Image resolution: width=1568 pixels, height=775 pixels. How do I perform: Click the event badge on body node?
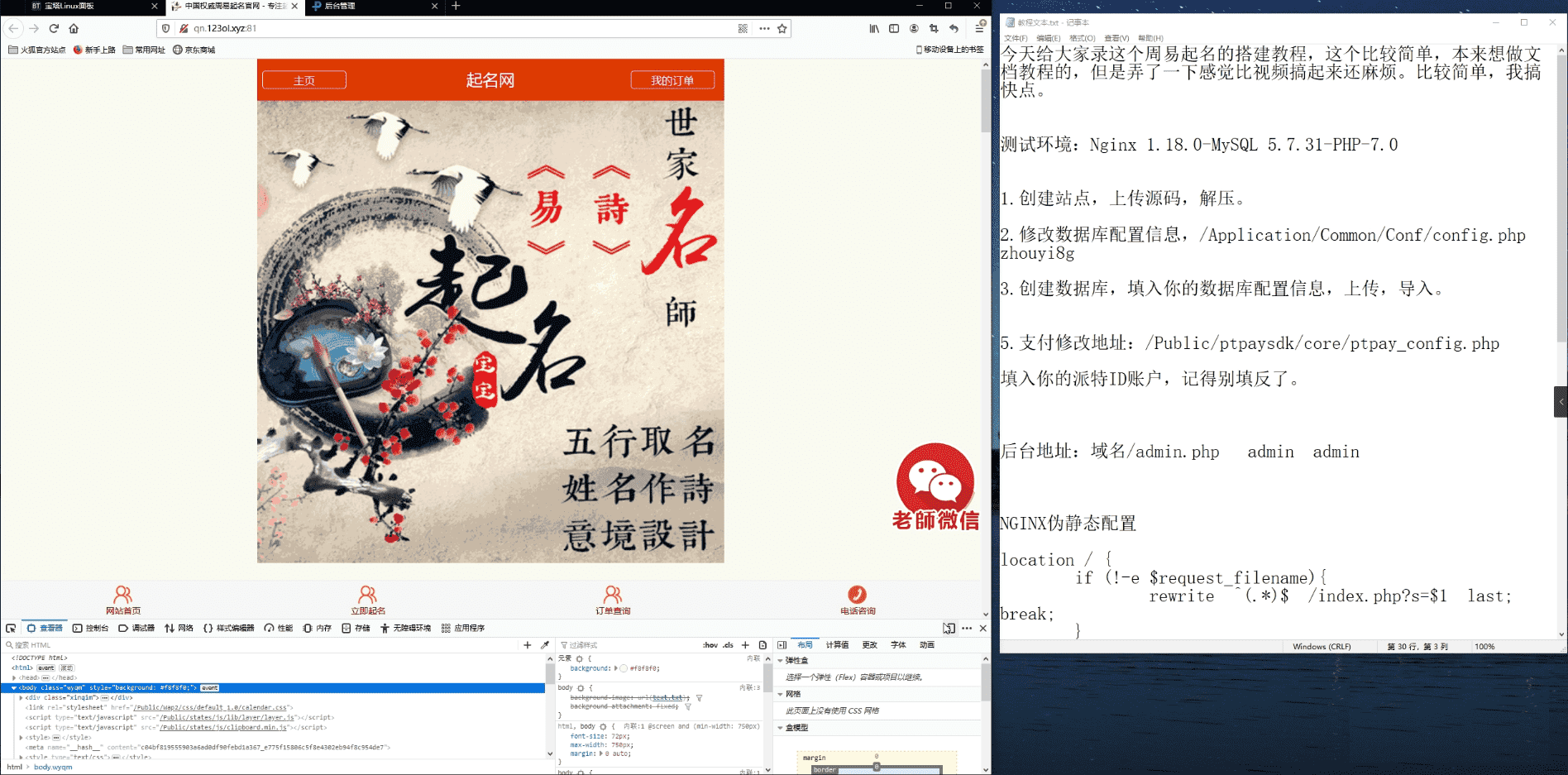tap(209, 688)
